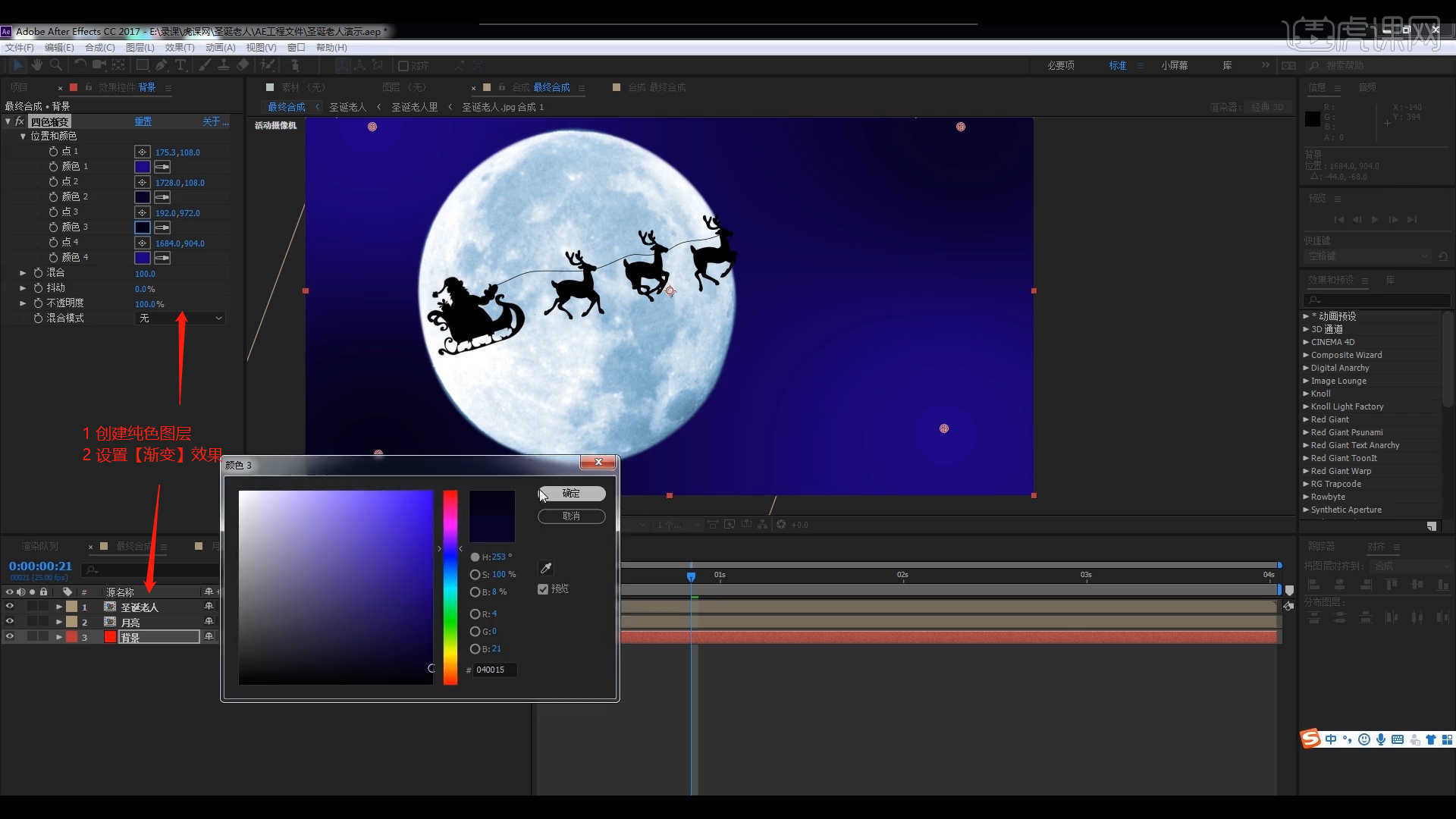Select the Rotation tool
Viewport: 1456px width, 819px height.
[80, 65]
